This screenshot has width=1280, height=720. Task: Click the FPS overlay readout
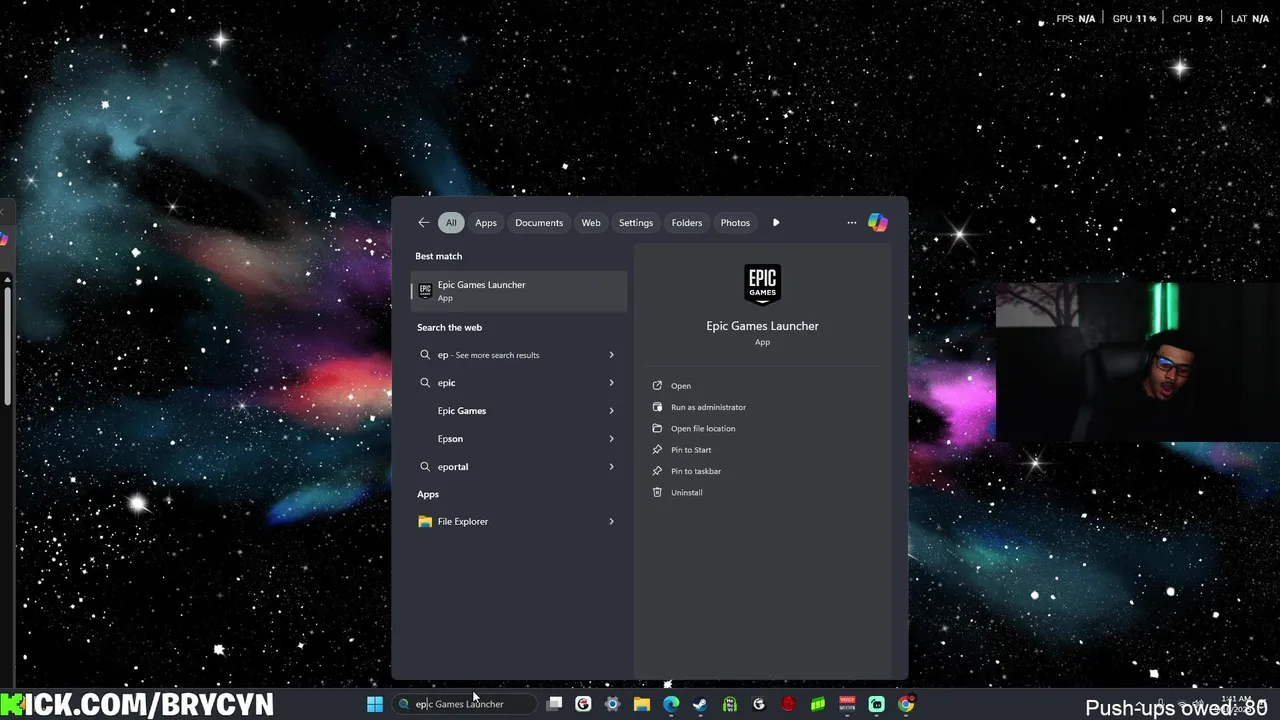[1075, 19]
